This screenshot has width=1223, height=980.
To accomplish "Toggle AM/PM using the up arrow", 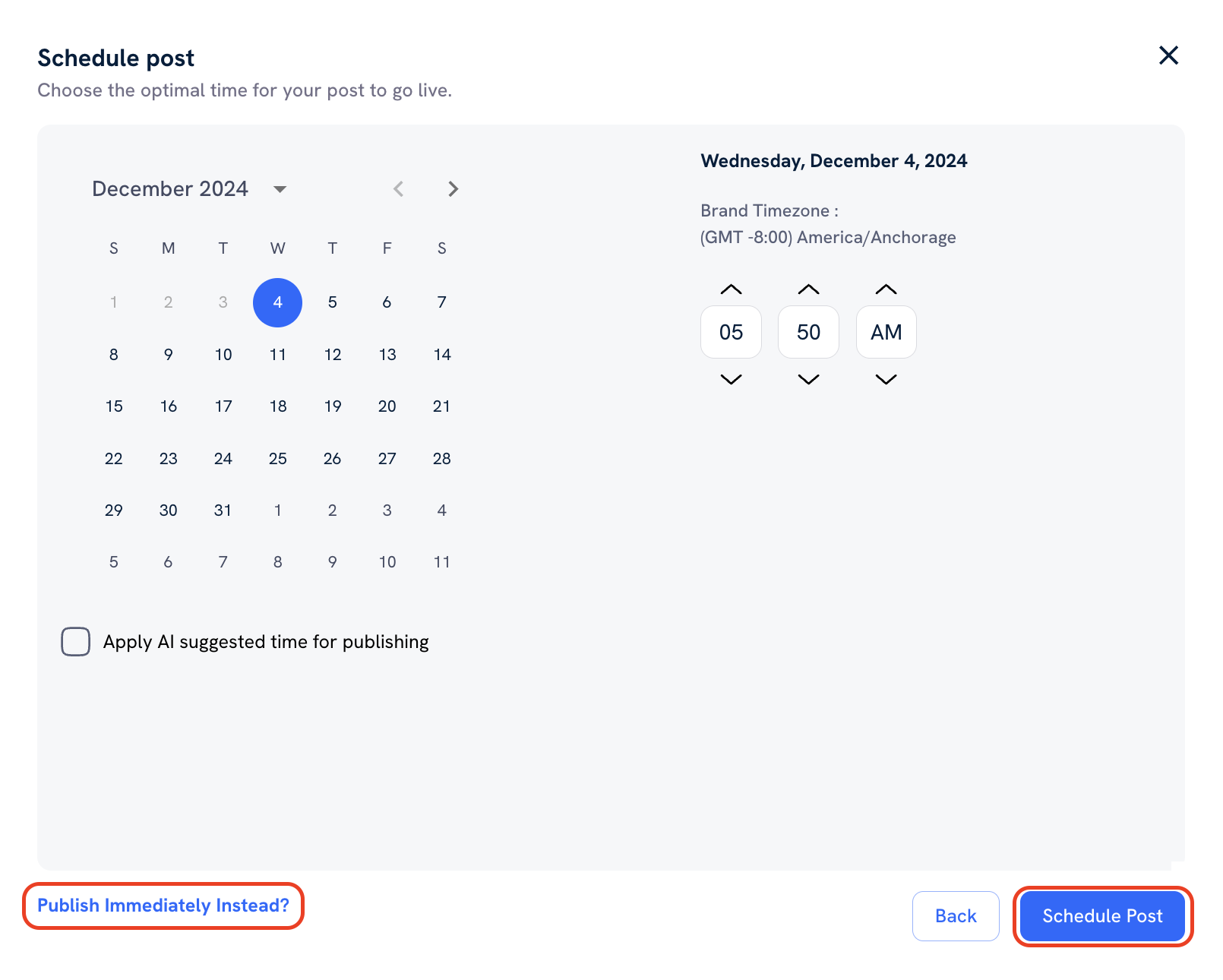I will coord(886,289).
